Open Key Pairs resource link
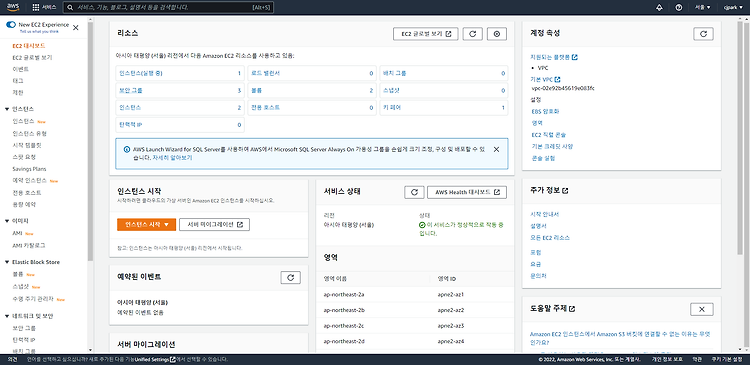This screenshot has height=365, width=750. 392,108
